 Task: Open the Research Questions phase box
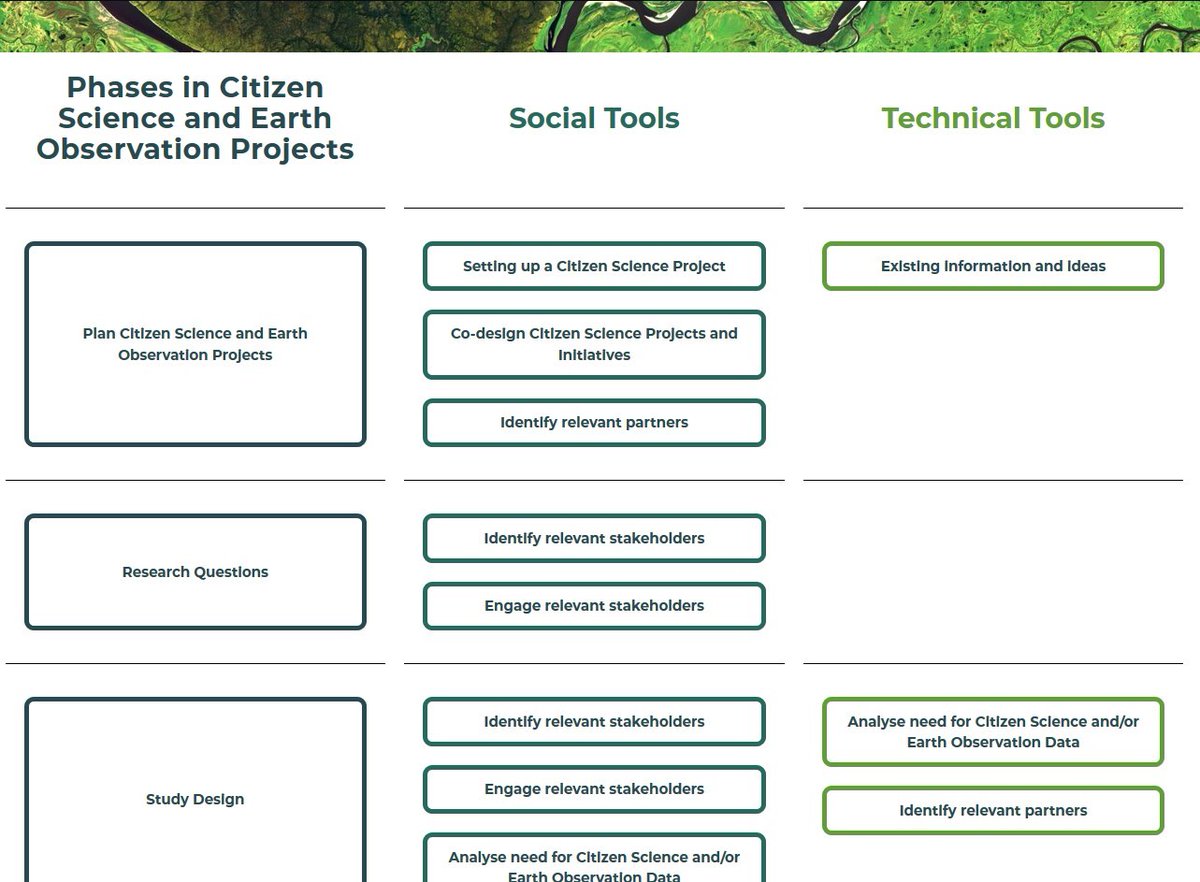click(195, 572)
